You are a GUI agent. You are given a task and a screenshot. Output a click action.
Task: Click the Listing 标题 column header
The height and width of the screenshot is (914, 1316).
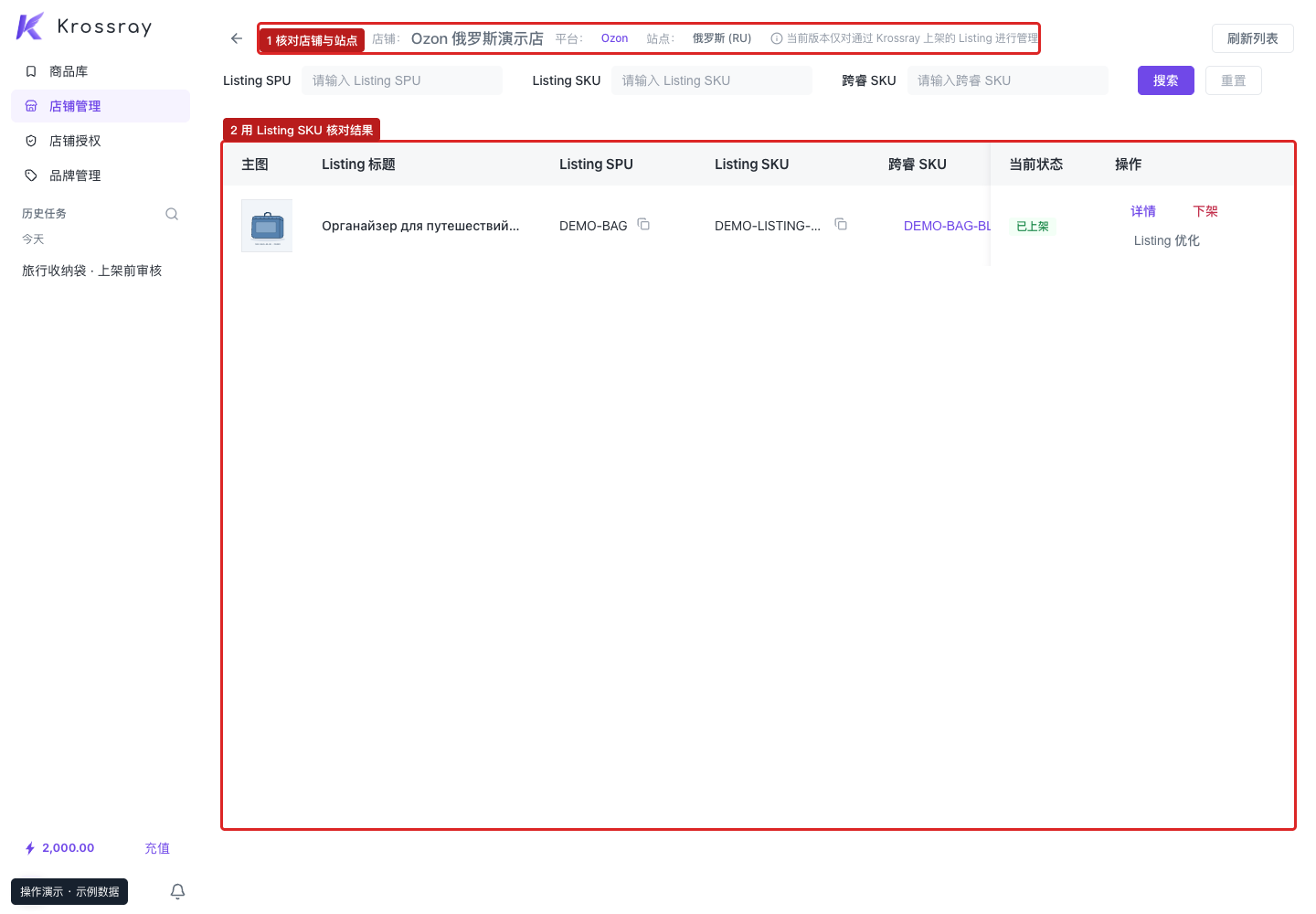pyautogui.click(x=358, y=165)
